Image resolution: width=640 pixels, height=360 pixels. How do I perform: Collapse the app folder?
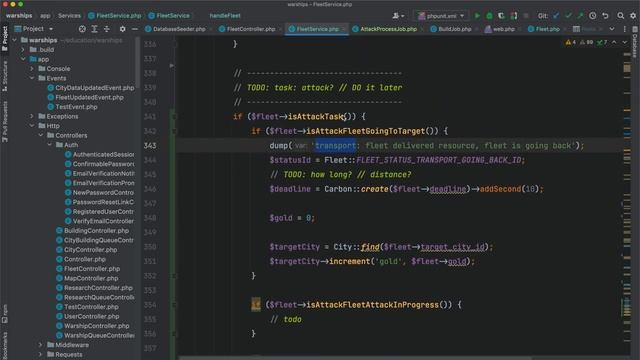(23, 59)
